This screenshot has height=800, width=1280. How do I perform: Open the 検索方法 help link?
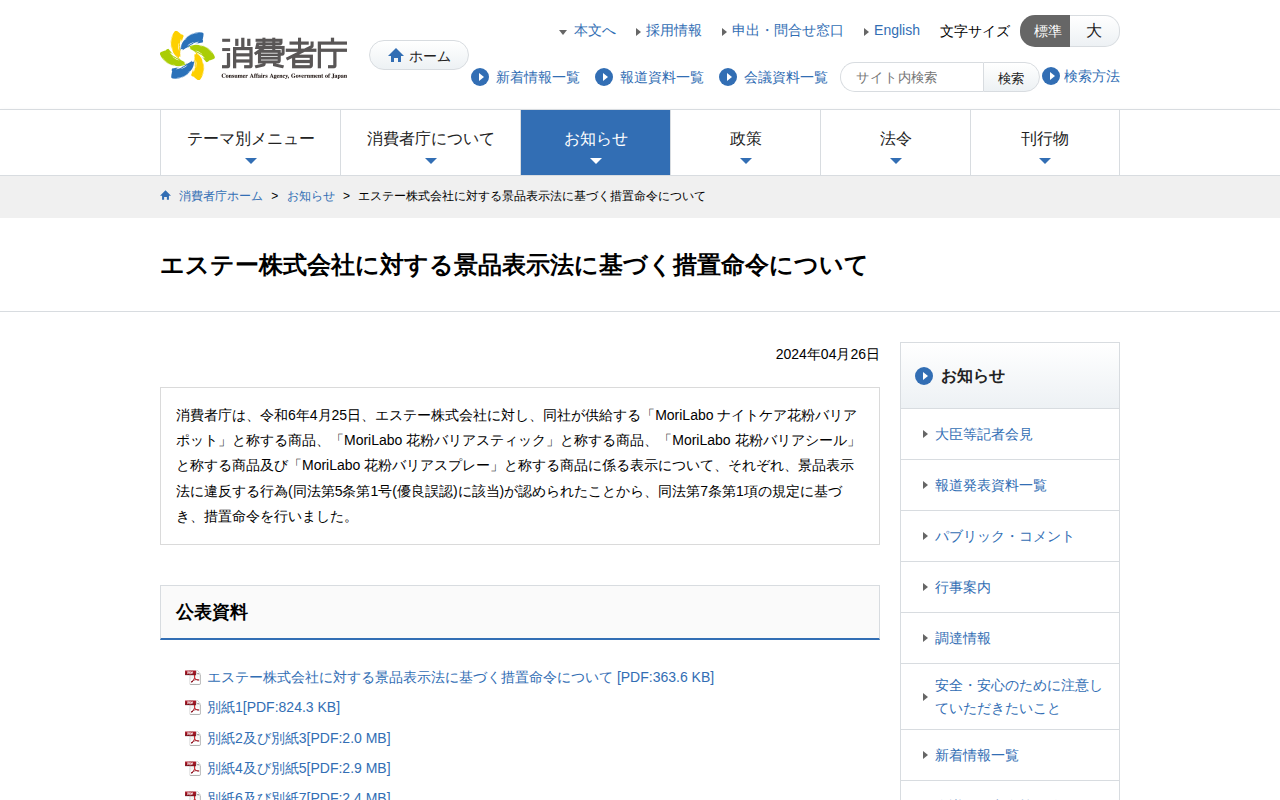[1092, 76]
